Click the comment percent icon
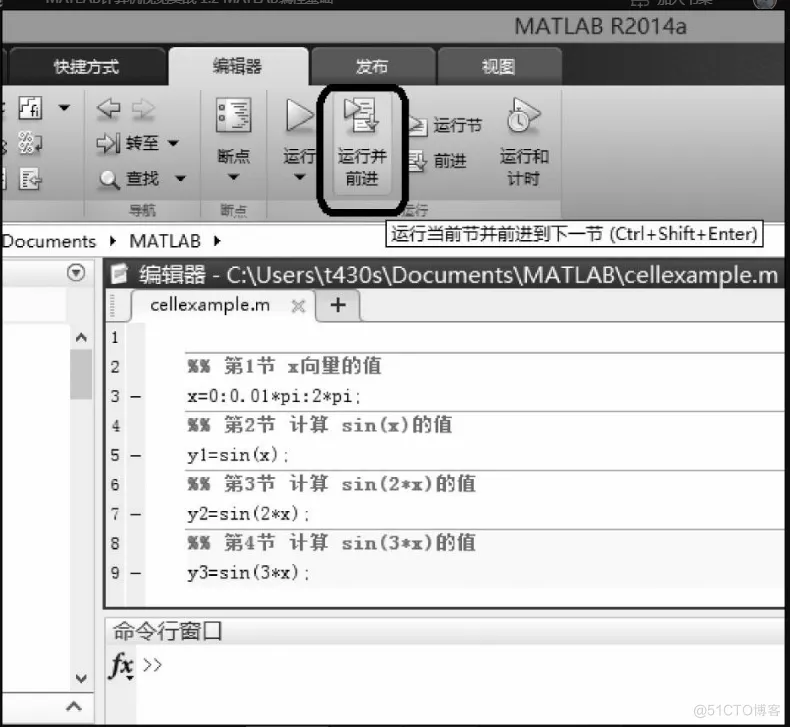Screen dimensions: 790x727 coord(30,143)
